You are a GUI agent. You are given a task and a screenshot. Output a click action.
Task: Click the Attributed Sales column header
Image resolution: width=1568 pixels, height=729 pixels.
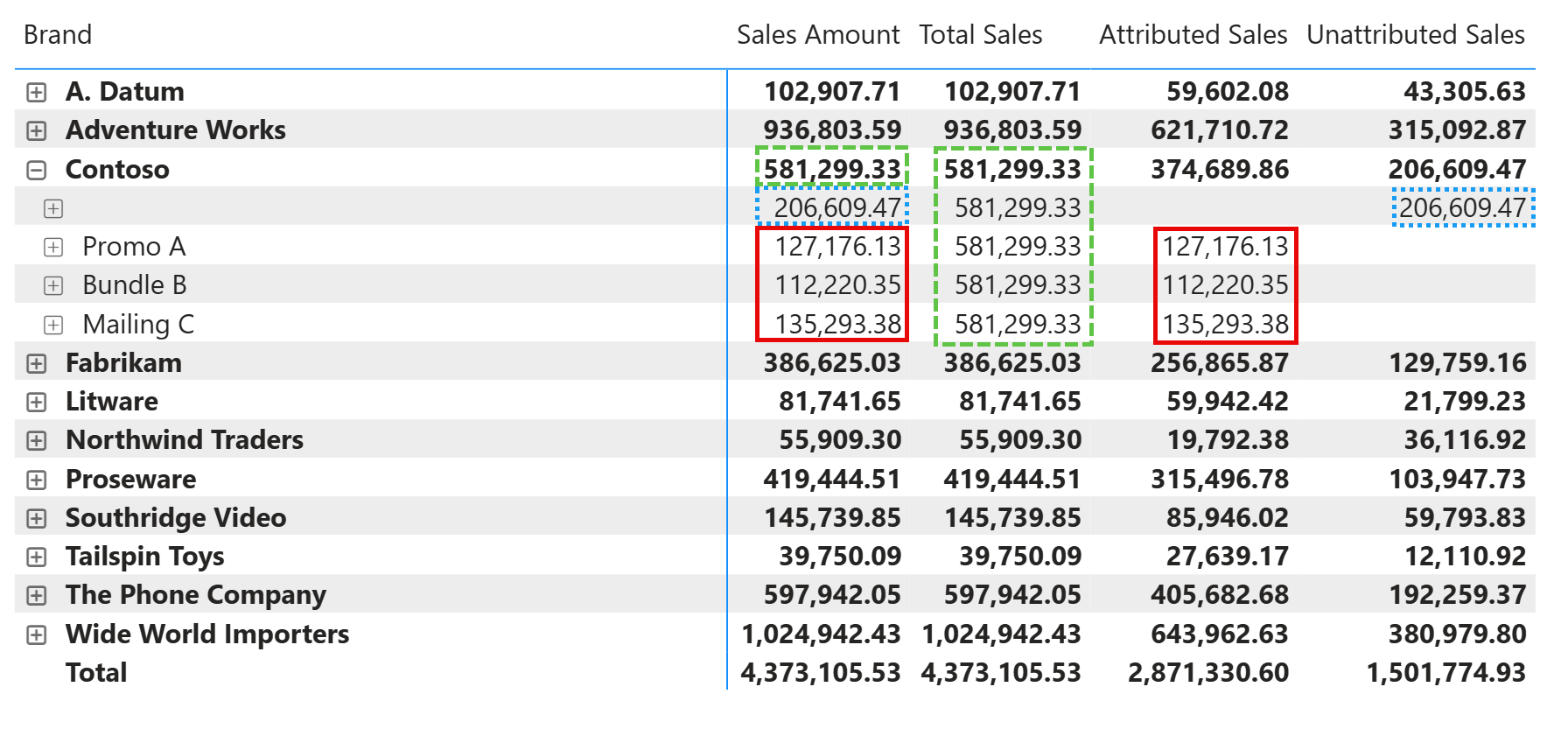pyautogui.click(x=1193, y=35)
